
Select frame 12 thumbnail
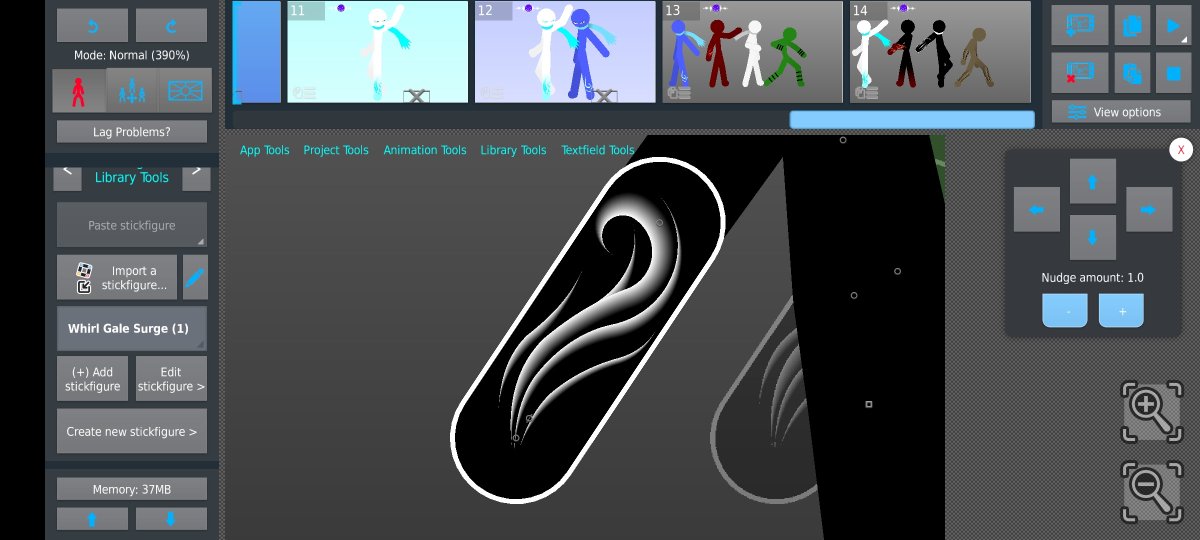pyautogui.click(x=565, y=52)
